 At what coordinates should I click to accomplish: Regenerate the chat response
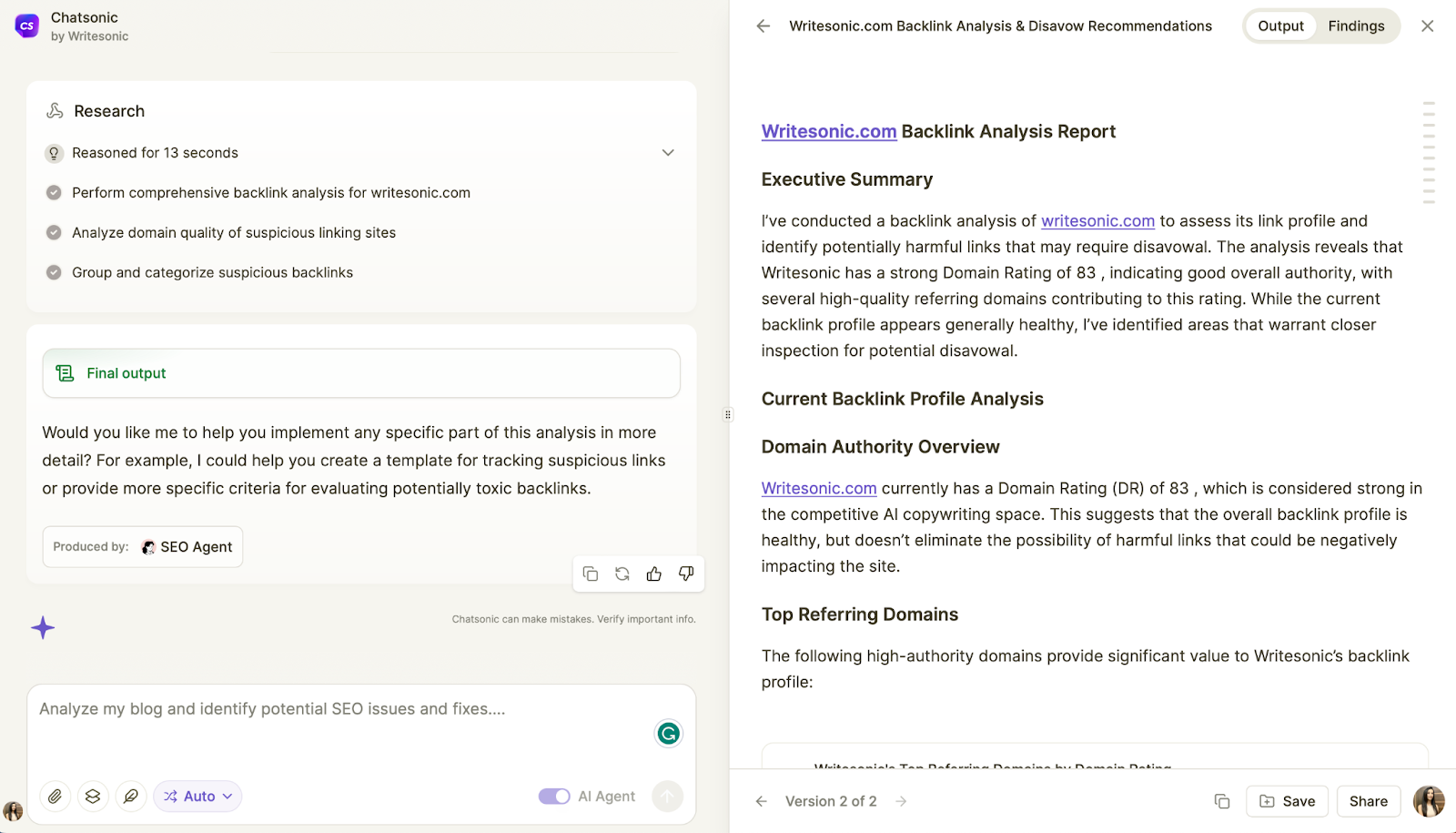[622, 574]
